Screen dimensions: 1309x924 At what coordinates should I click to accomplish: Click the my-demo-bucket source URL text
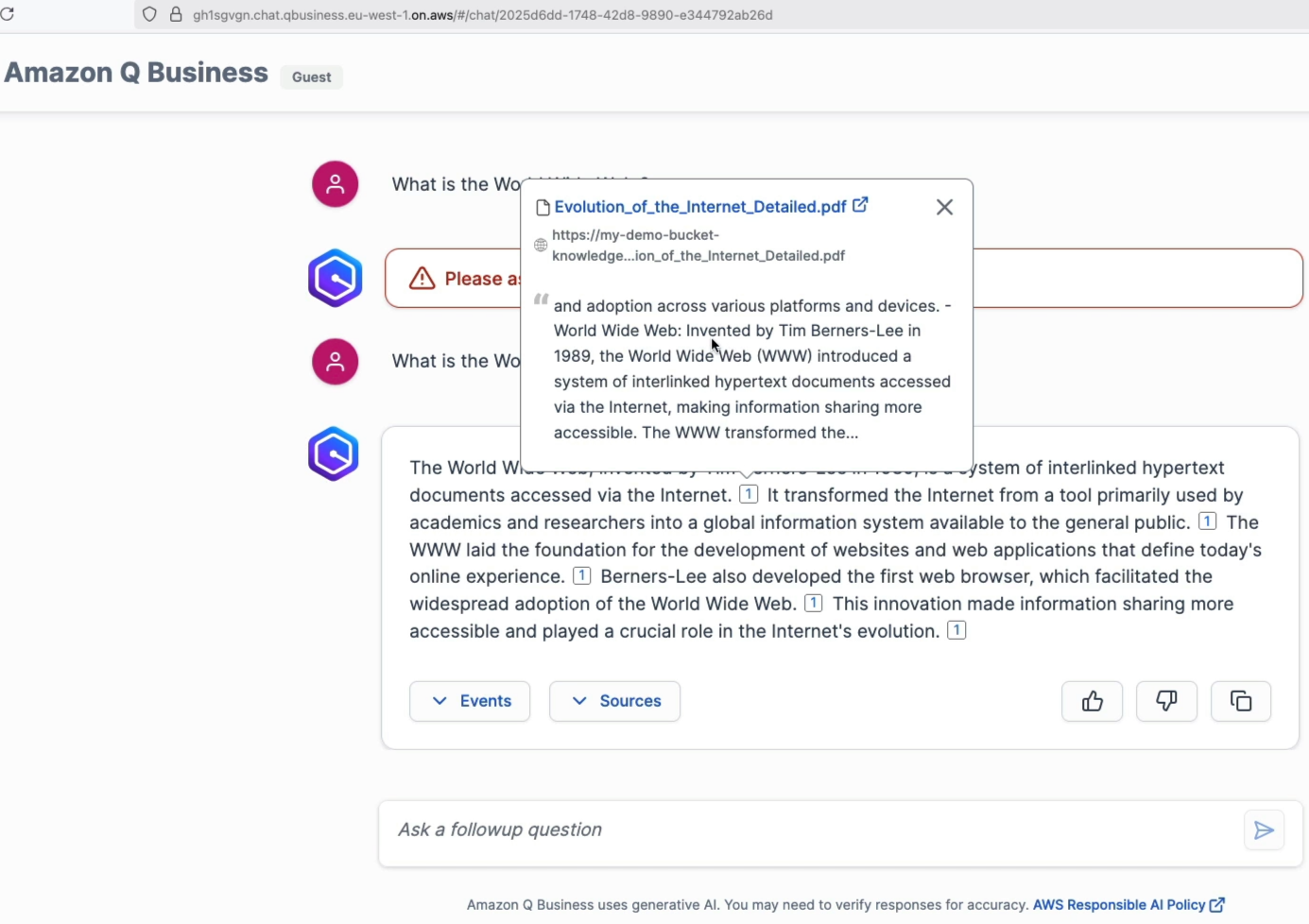pyautogui.click(x=698, y=246)
